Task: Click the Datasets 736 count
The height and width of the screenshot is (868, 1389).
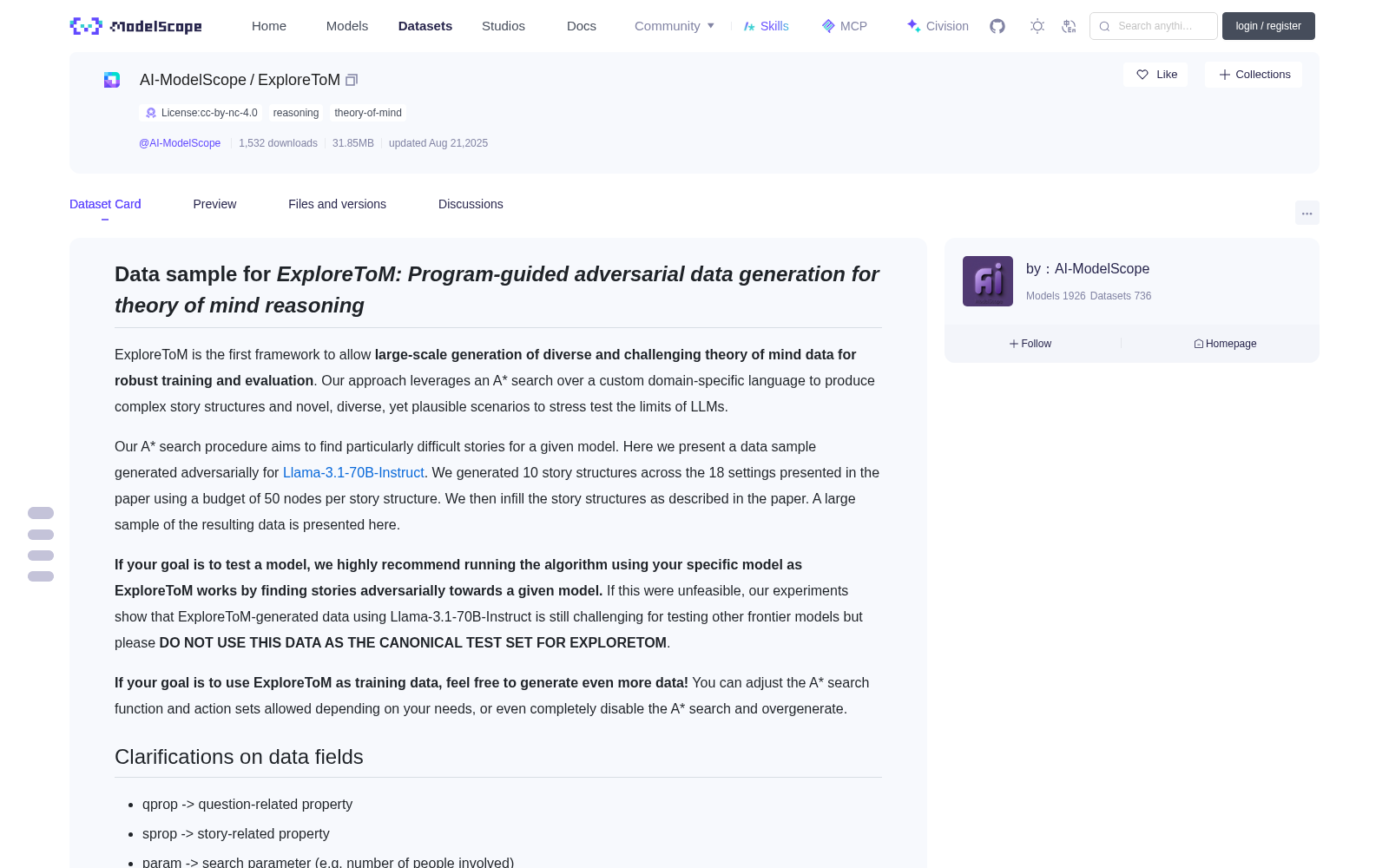Action: point(1121,296)
